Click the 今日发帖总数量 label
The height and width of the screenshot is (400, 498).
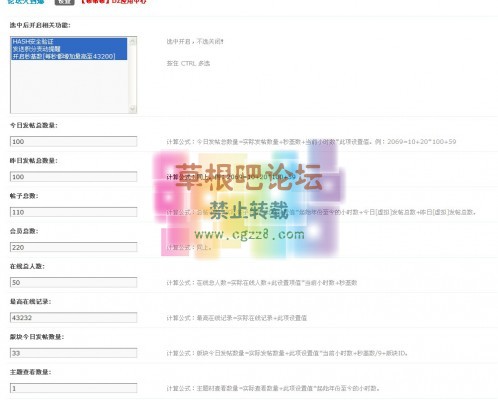34,125
